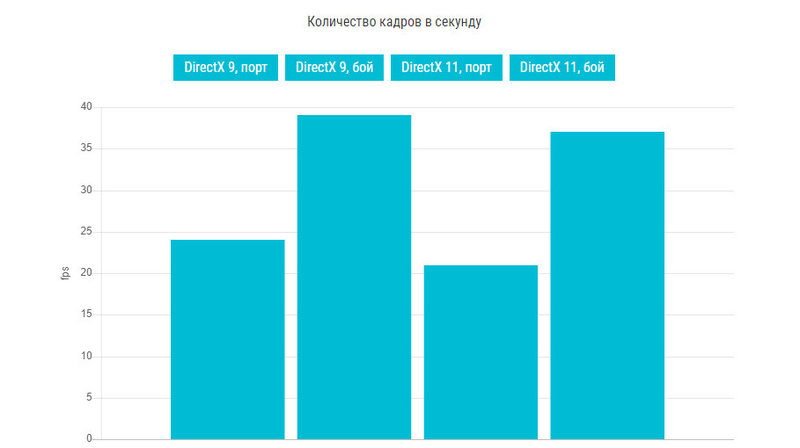The height and width of the screenshot is (448, 800).
Task: Click the rotated "fps" y-axis label
Action: 65,273
